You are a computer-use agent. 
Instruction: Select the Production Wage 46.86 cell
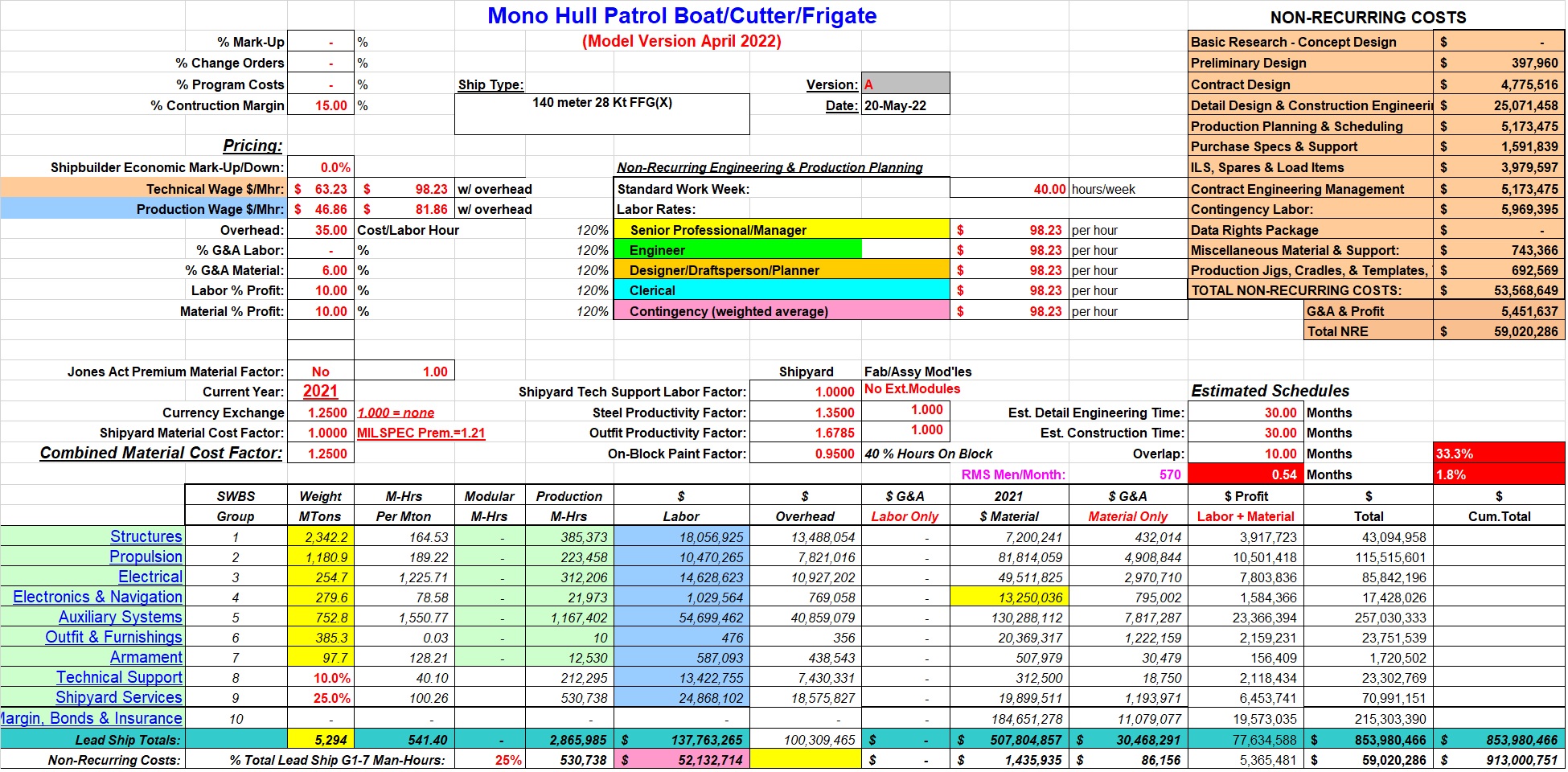coord(321,209)
